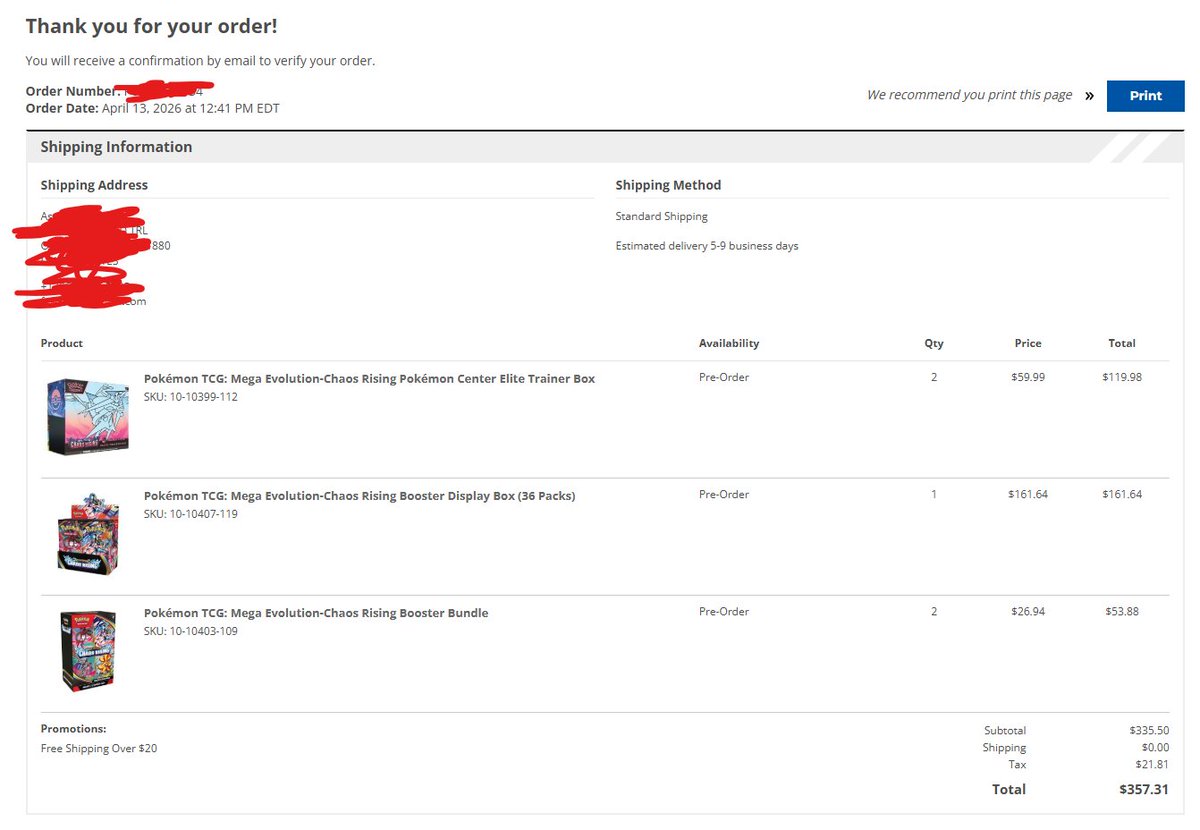Image resolution: width=1200 pixels, height=830 pixels.
Task: Select the quantity 1 for Booster Display Box
Action: [x=934, y=494]
